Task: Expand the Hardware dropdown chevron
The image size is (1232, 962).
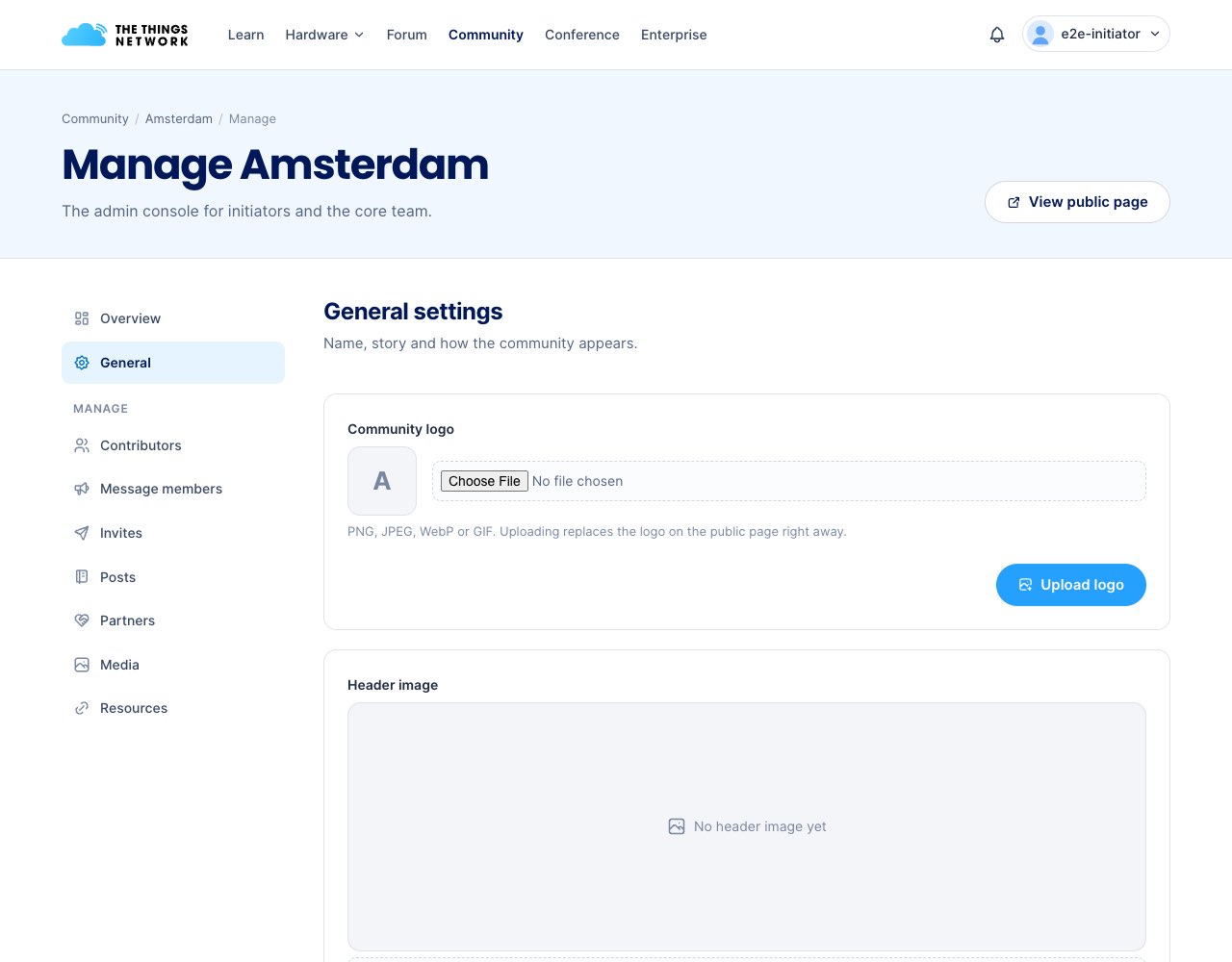Action: tap(359, 35)
